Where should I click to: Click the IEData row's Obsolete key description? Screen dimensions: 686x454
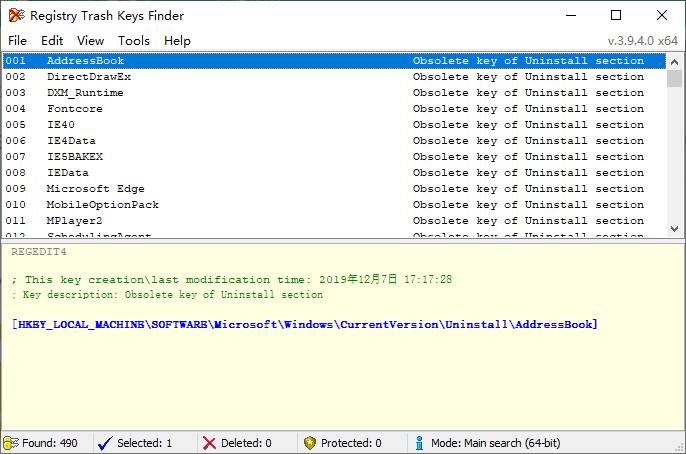tap(528, 172)
